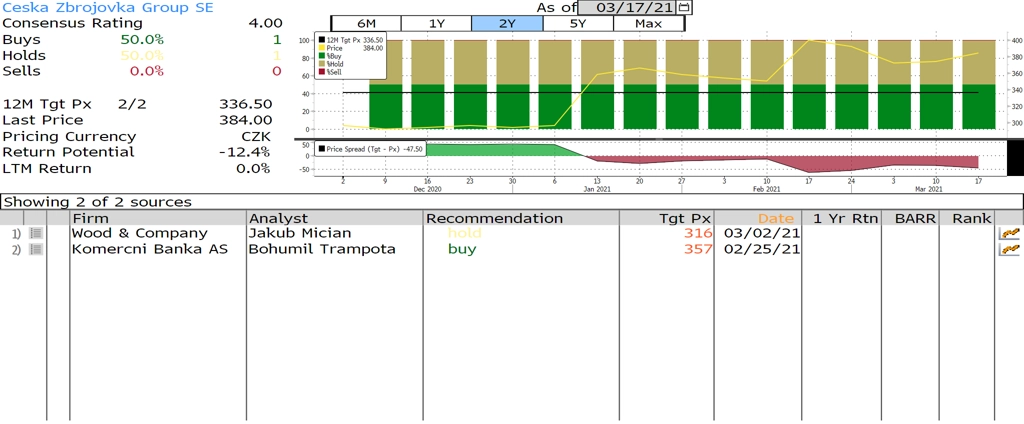The width and height of the screenshot is (1024, 424).
Task: Sort table by Firm column
Action: pyautogui.click(x=158, y=218)
